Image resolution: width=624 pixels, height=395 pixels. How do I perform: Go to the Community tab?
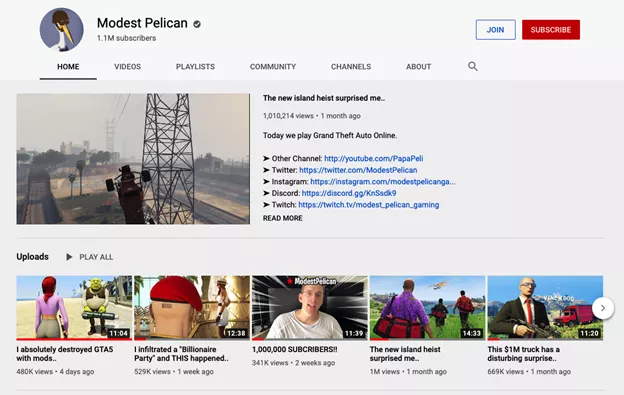273,66
